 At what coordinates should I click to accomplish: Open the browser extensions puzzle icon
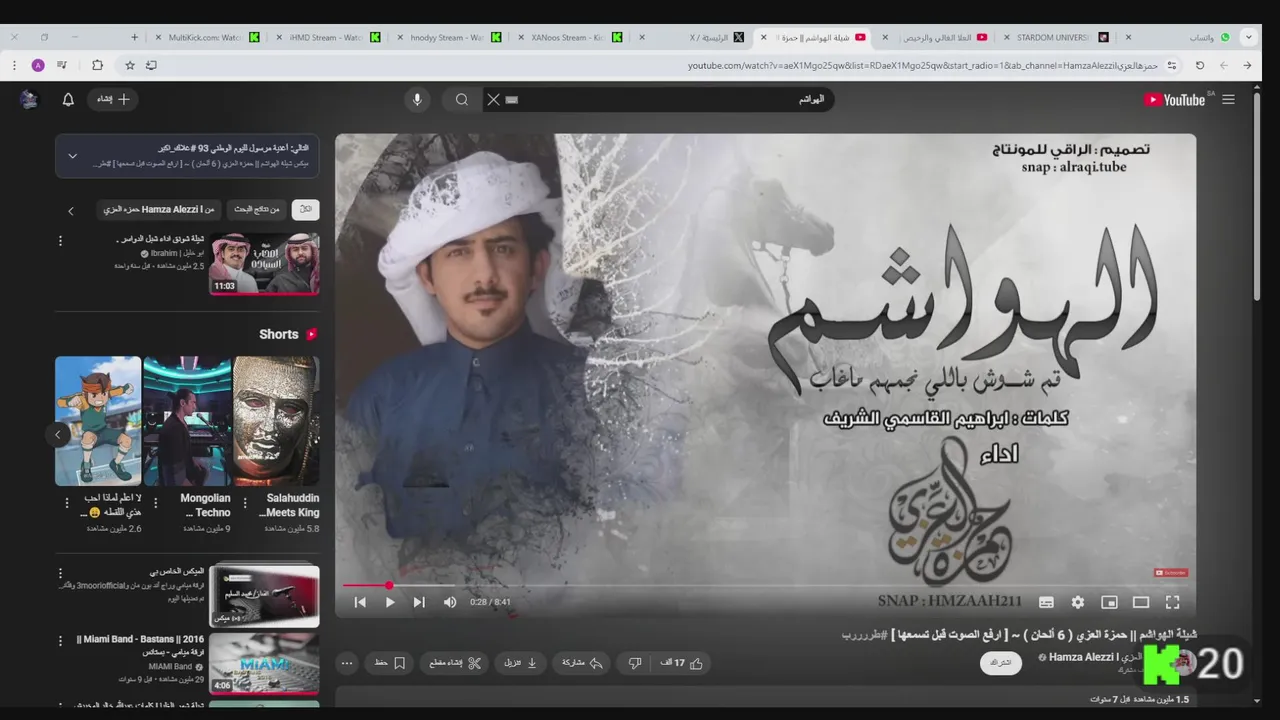point(97,65)
